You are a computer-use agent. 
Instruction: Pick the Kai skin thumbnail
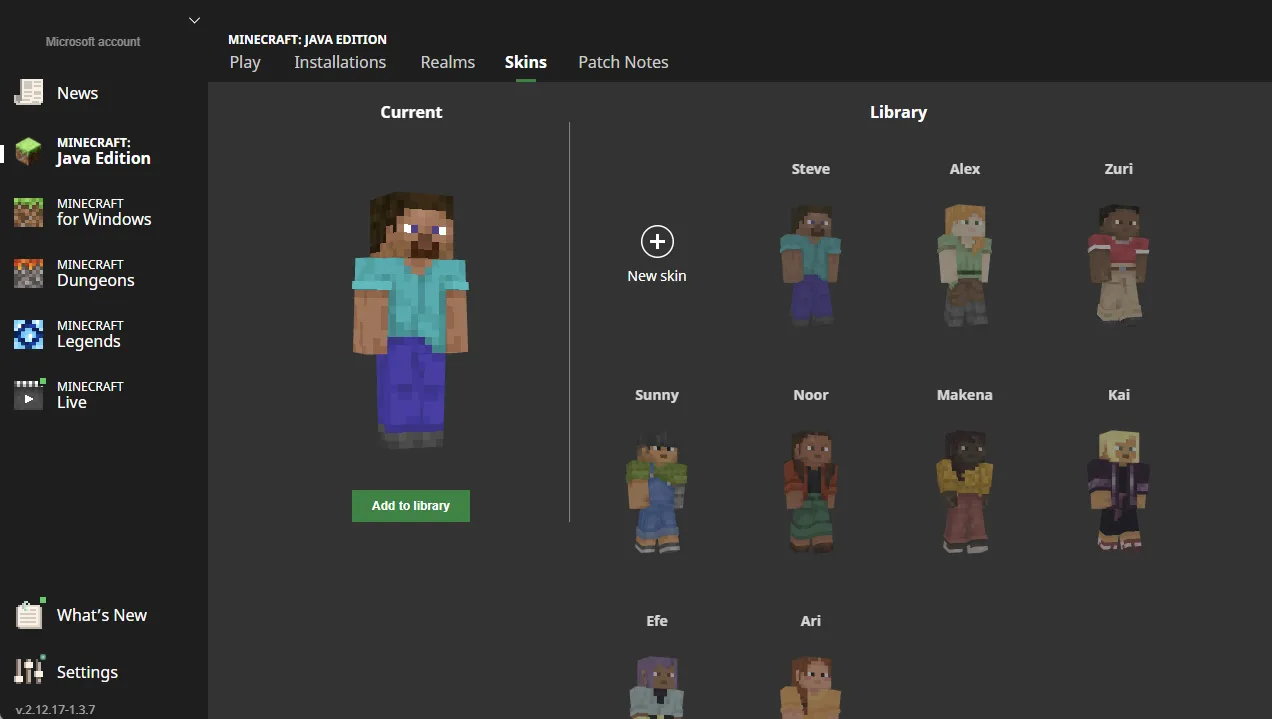[x=1119, y=491]
